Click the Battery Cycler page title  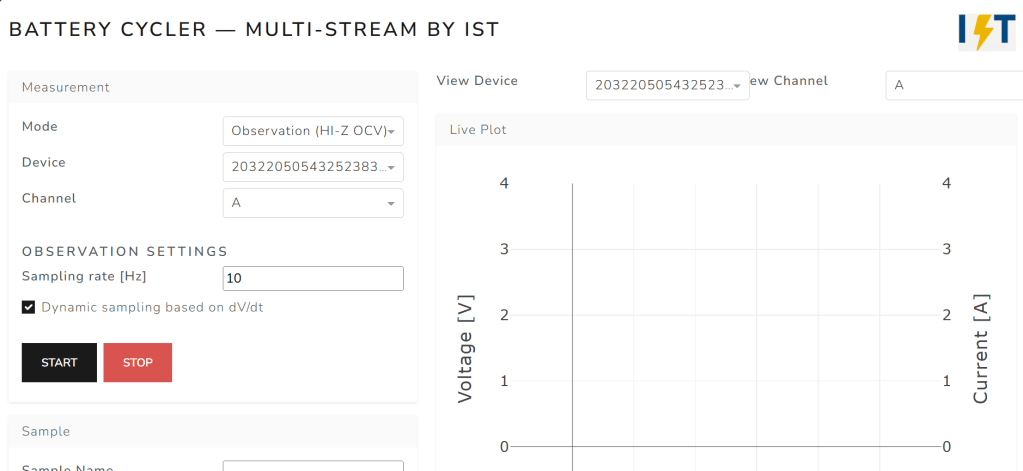[254, 30]
